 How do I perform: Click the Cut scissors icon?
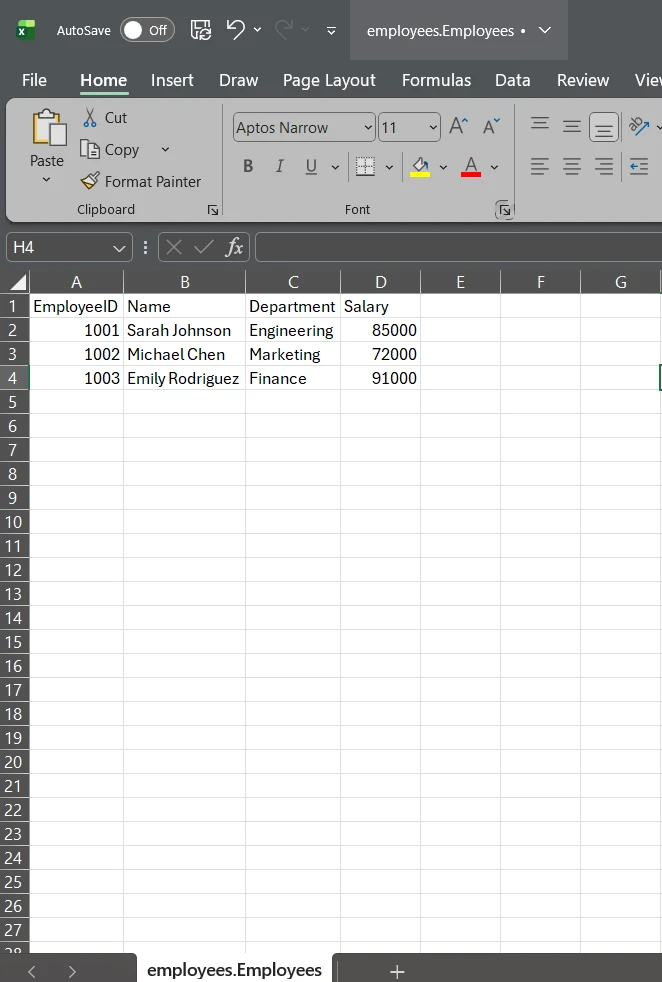point(90,117)
